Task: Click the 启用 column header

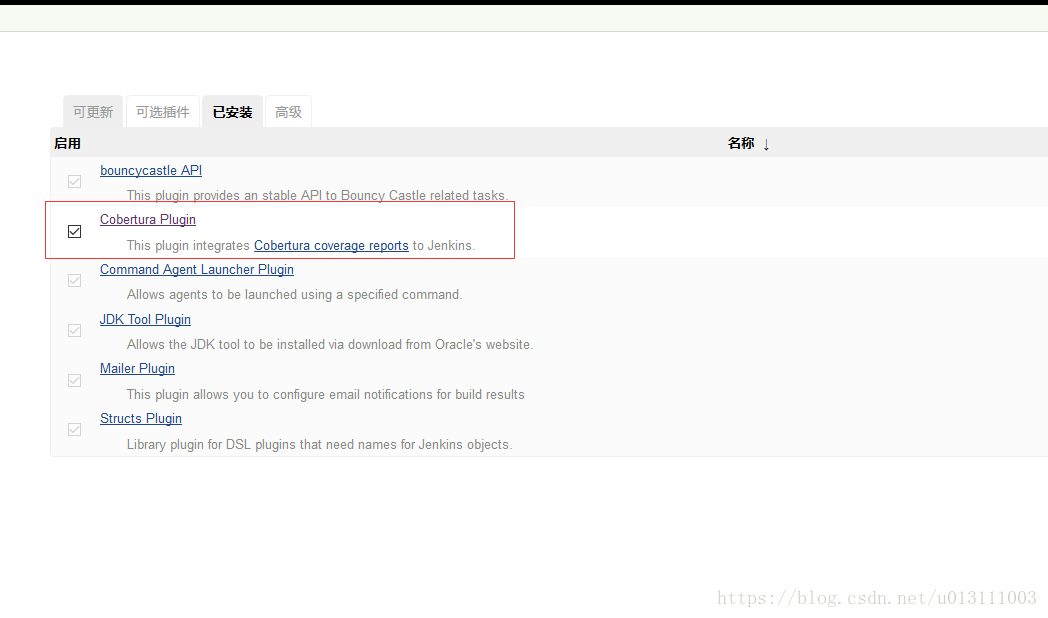Action: (x=67, y=143)
